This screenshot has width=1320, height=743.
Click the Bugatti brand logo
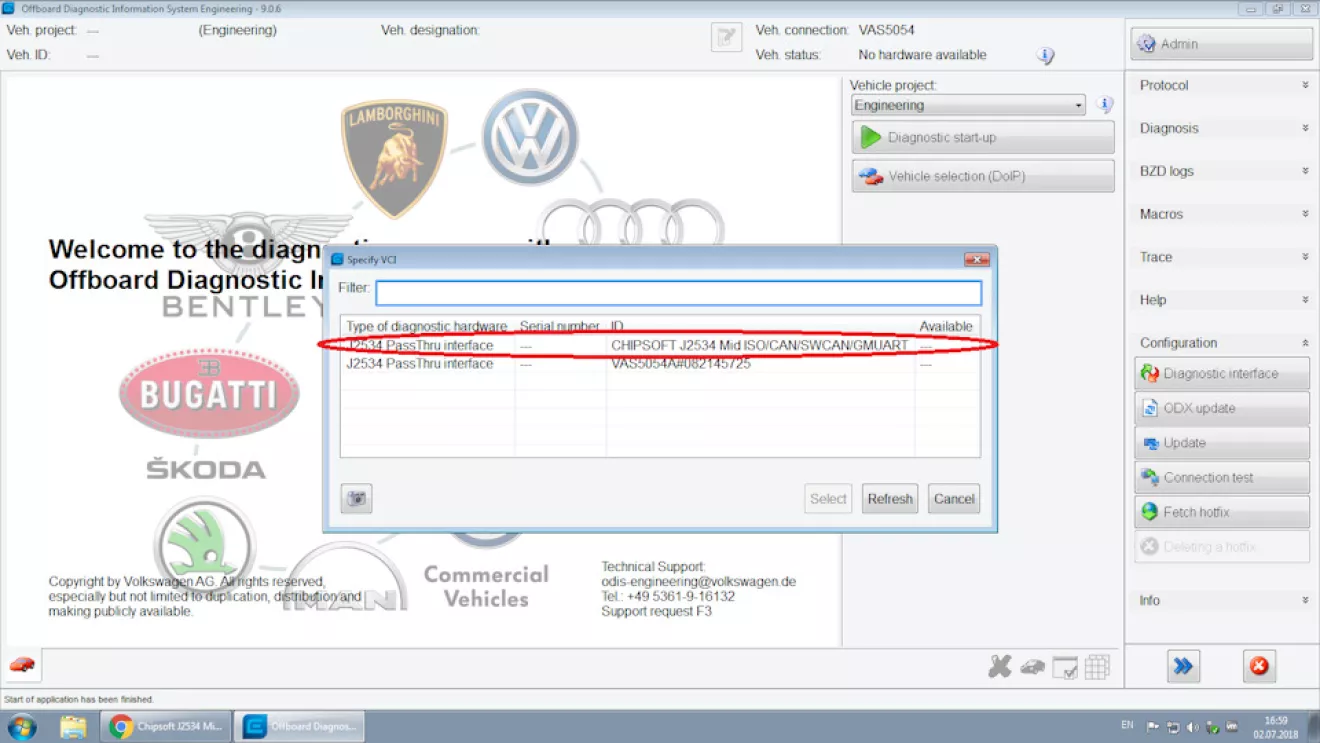(x=208, y=392)
